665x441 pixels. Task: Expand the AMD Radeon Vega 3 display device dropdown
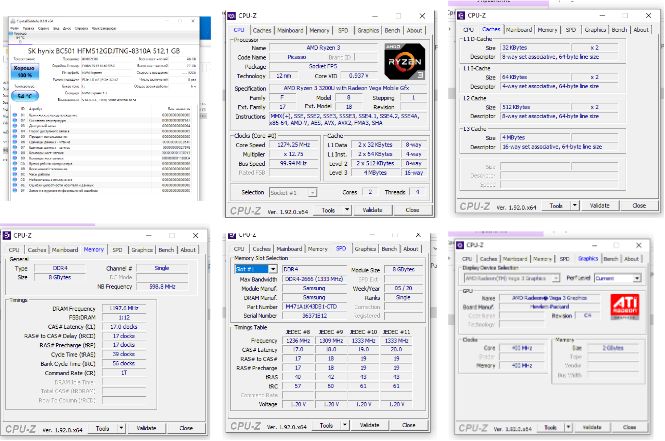pyautogui.click(x=556, y=278)
